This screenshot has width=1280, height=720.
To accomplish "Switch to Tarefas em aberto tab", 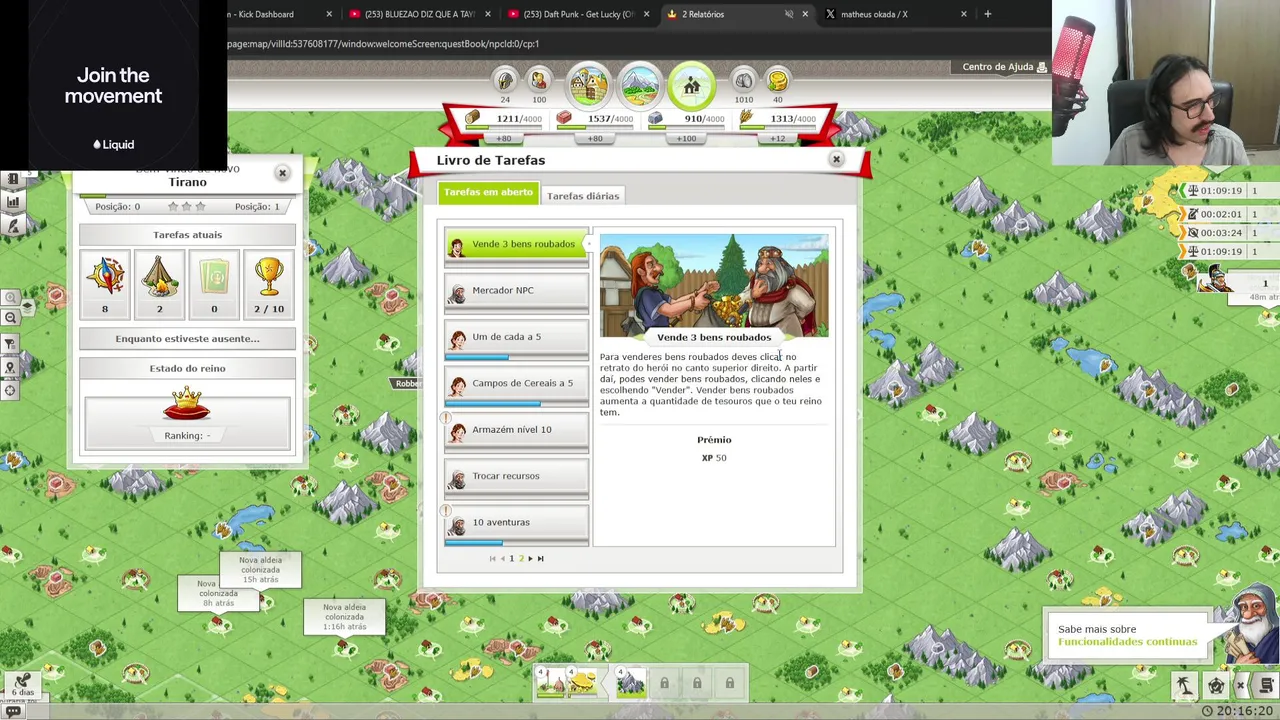I will [488, 192].
